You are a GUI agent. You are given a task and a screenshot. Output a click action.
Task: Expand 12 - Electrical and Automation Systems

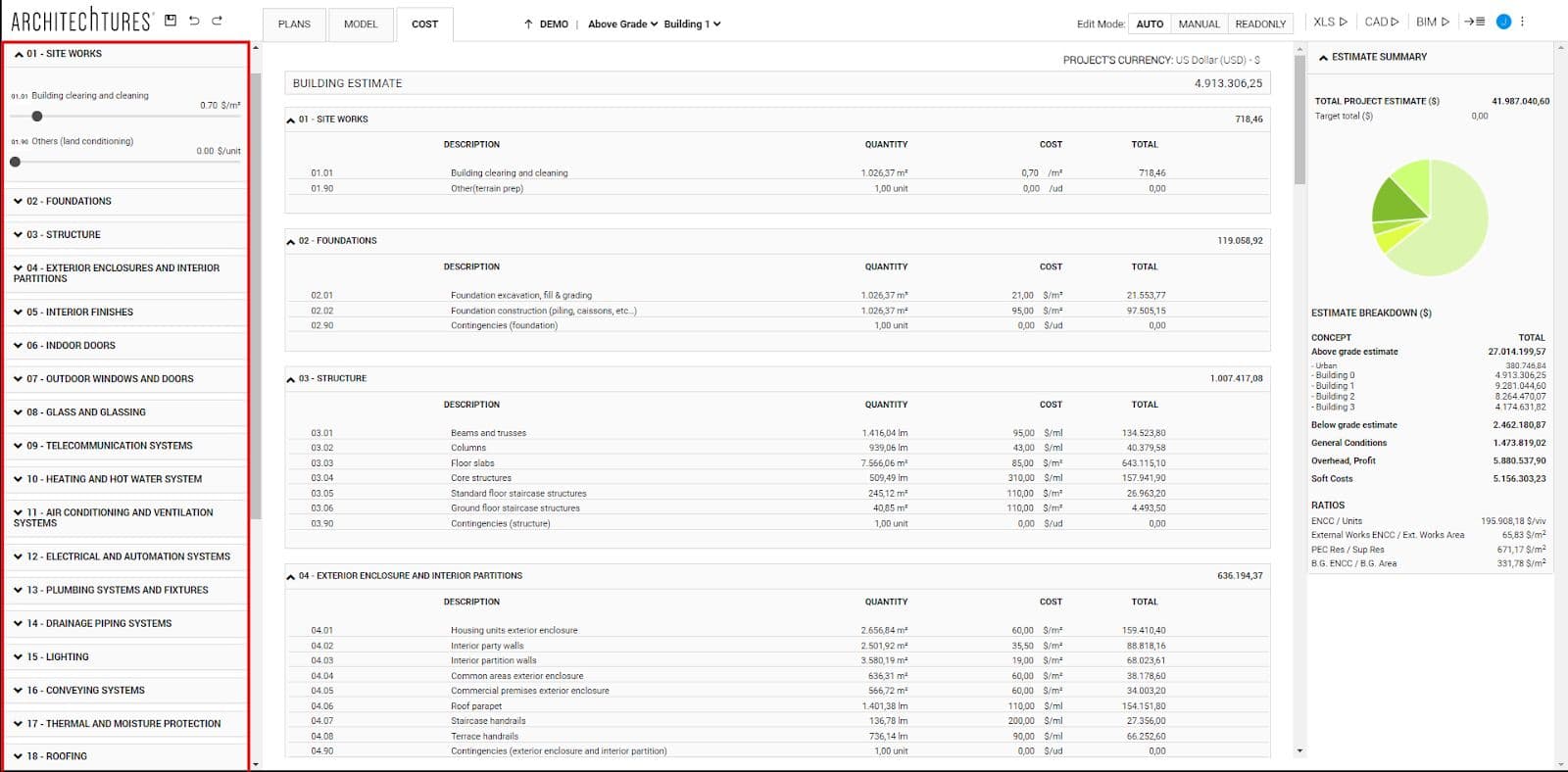coord(125,556)
